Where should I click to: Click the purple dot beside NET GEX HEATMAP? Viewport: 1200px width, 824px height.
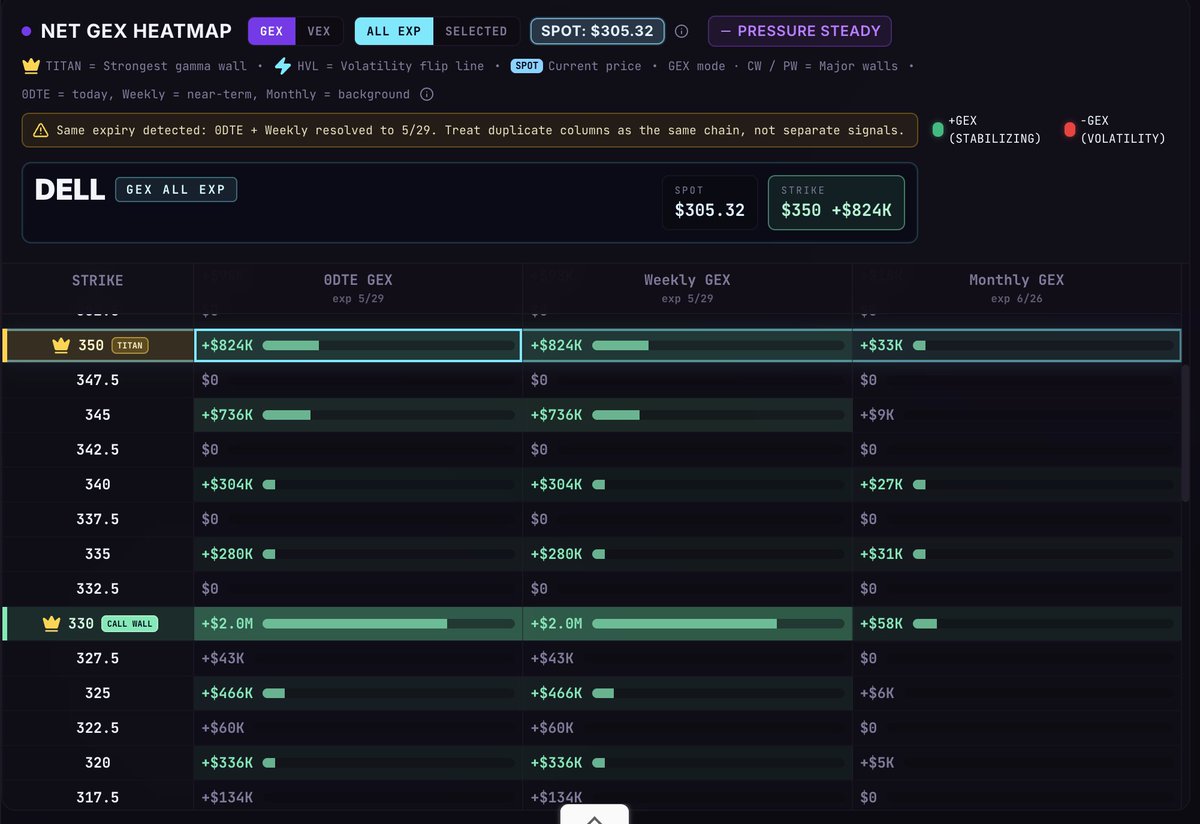coord(27,31)
